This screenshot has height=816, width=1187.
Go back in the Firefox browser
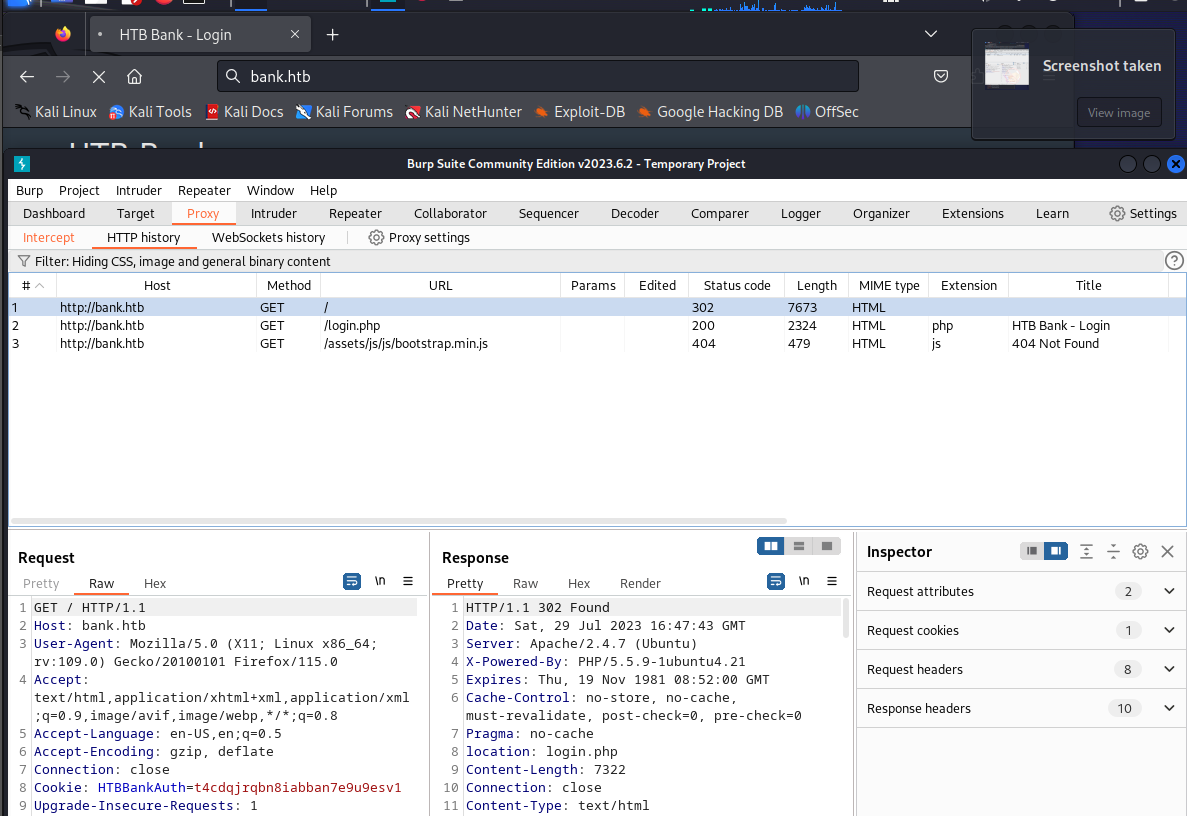pyautogui.click(x=26, y=76)
